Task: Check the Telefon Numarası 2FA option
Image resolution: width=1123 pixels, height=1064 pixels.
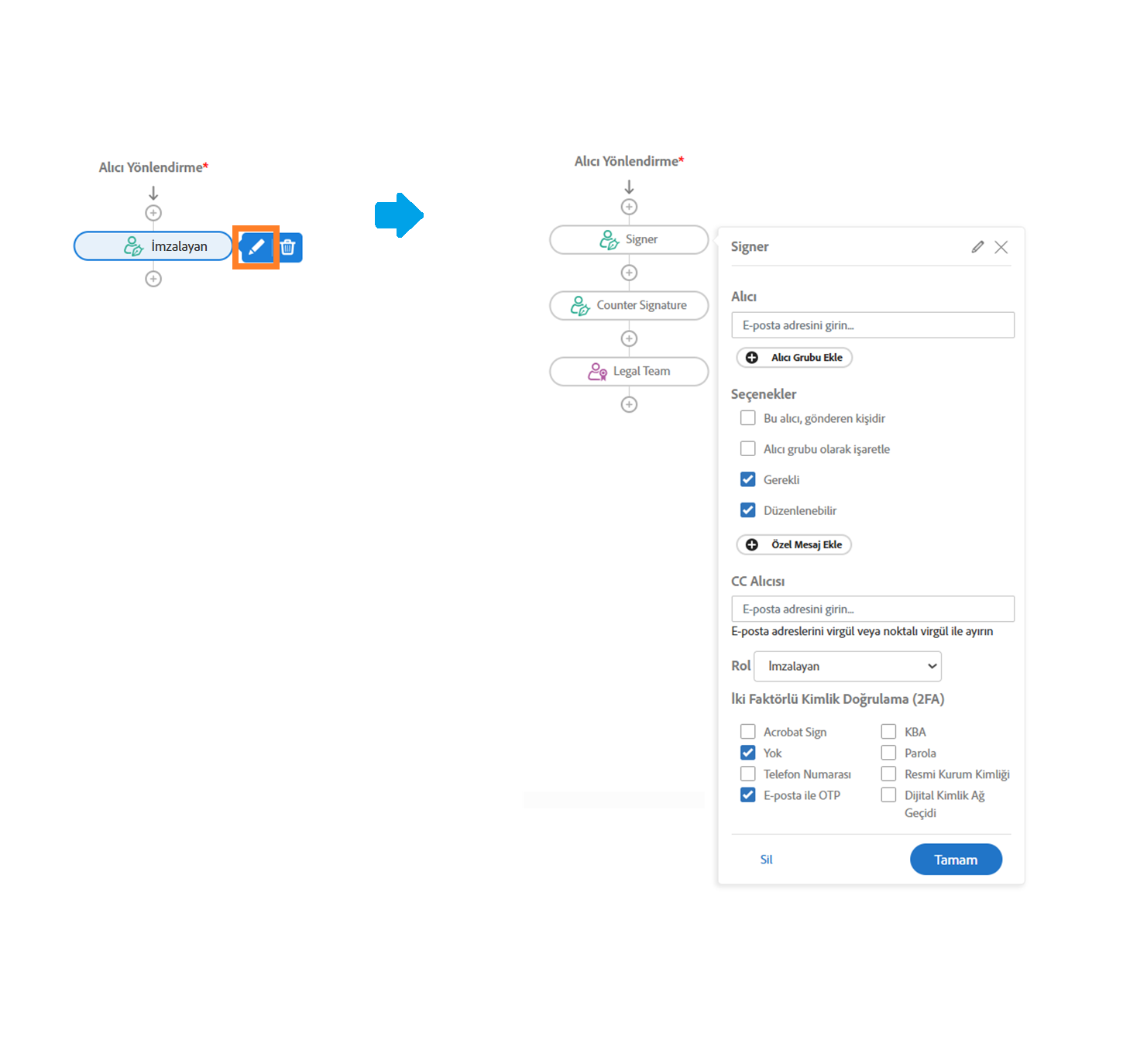Action: point(747,774)
